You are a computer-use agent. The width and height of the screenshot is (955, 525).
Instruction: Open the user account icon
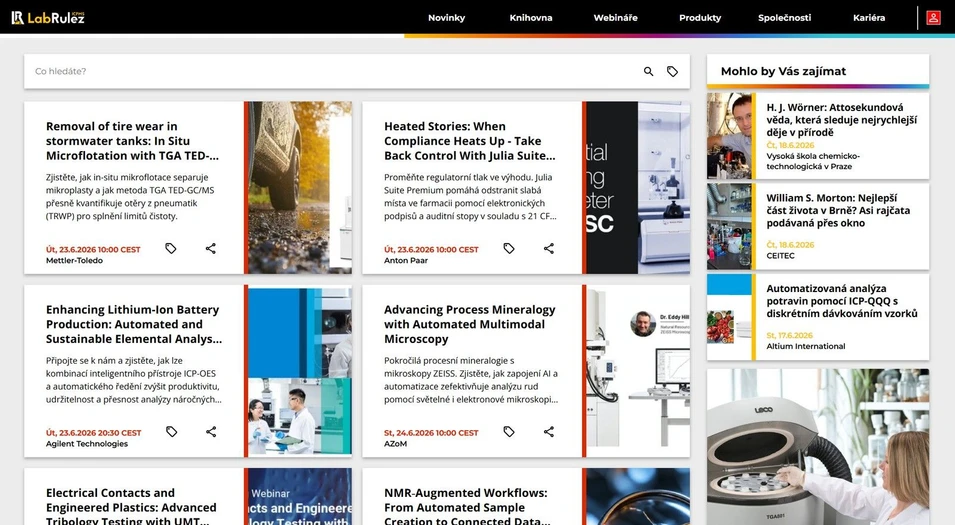[933, 18]
